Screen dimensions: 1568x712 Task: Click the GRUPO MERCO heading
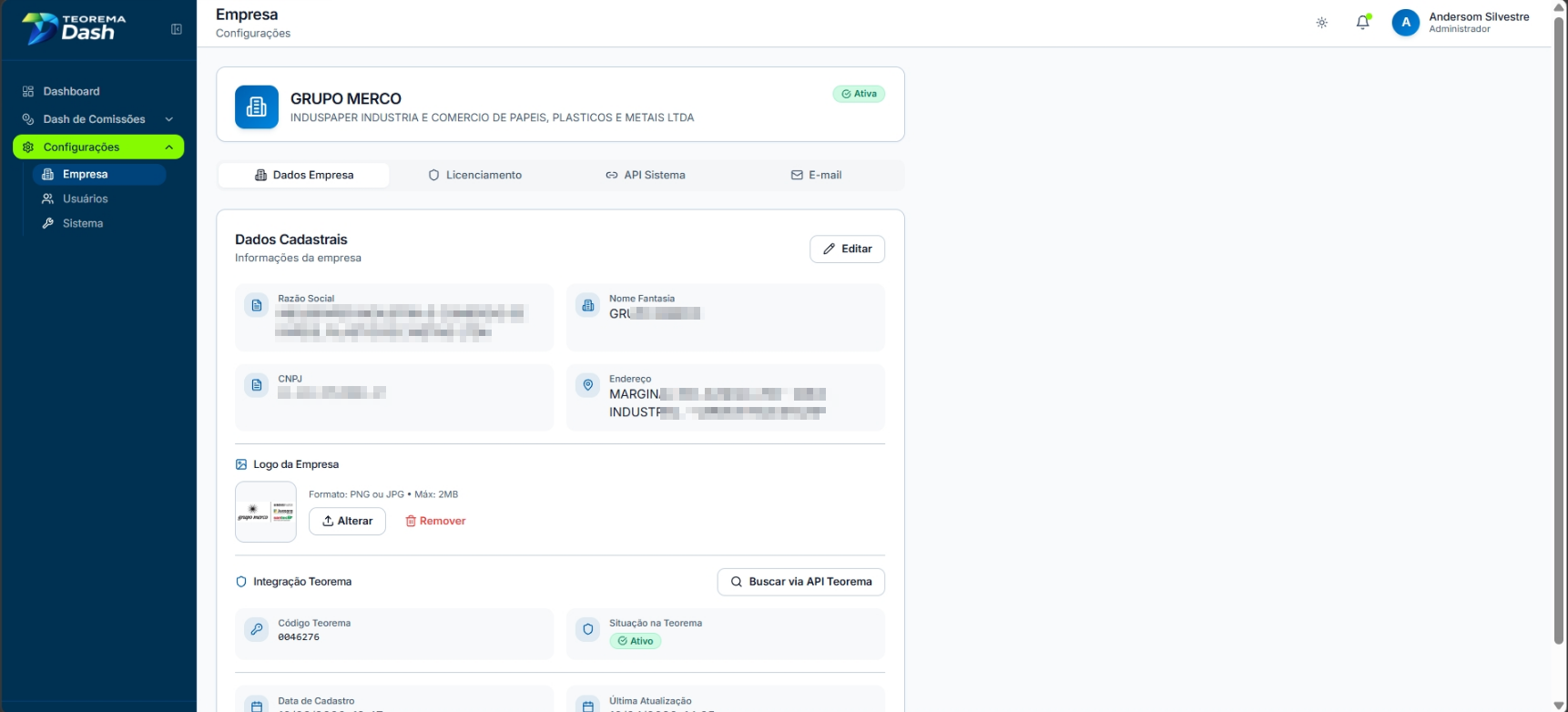(346, 98)
